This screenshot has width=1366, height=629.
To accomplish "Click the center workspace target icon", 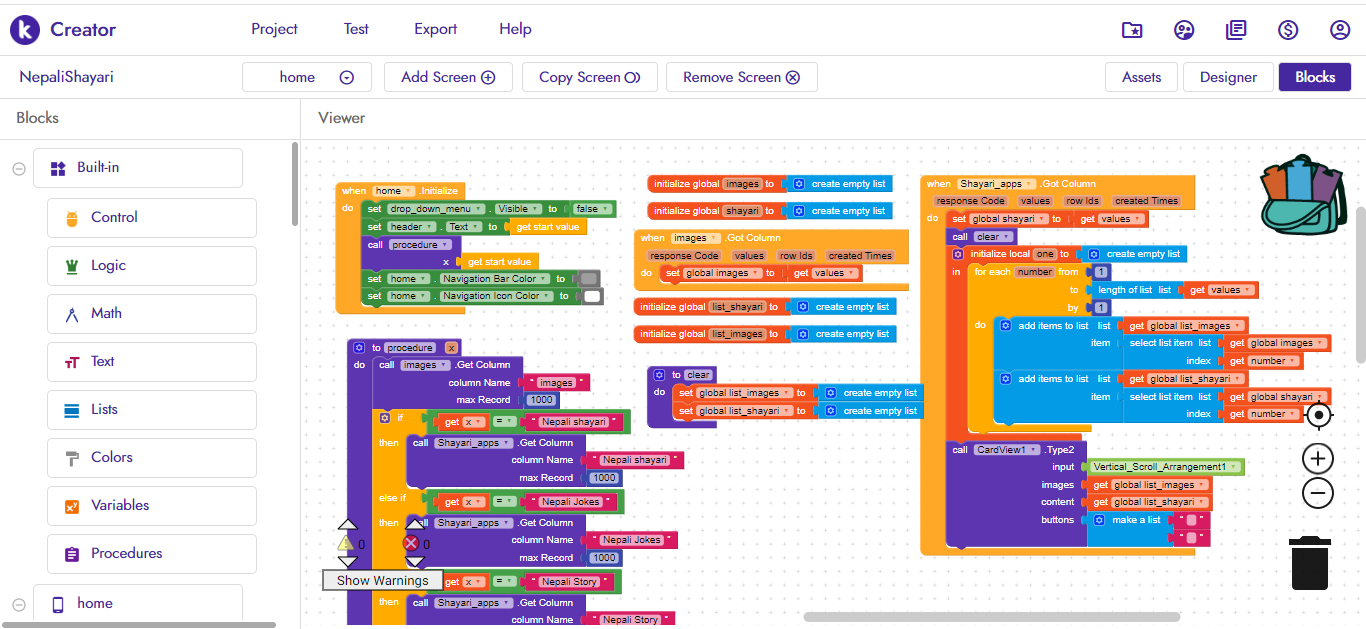I will click(1318, 415).
